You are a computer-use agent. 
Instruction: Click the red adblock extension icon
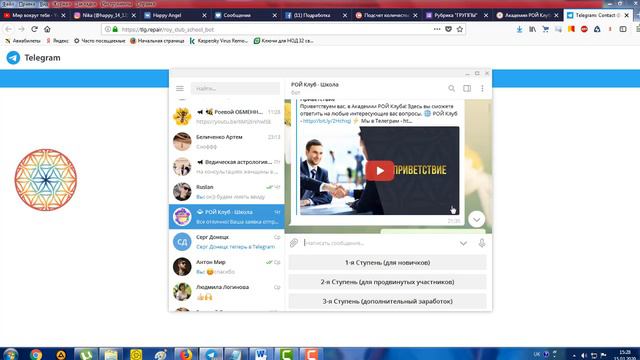tap(584, 29)
